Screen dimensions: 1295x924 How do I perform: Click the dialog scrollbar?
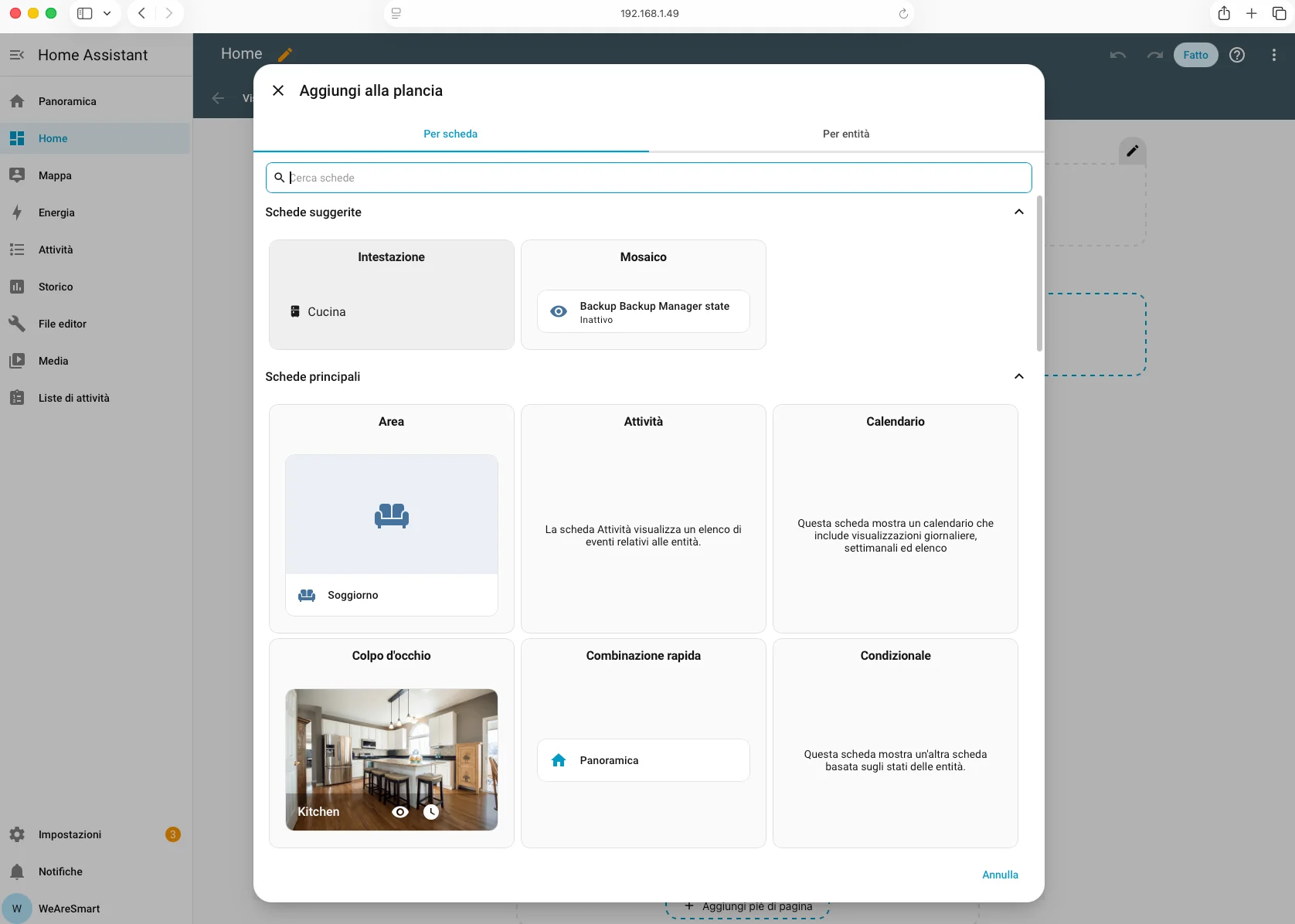(1039, 273)
